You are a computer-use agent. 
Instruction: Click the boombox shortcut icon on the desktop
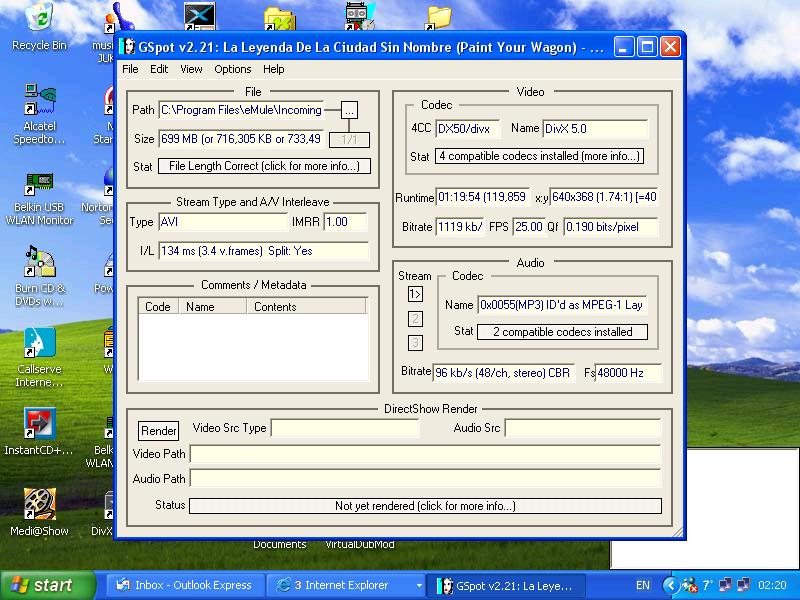pyautogui.click(x=360, y=15)
